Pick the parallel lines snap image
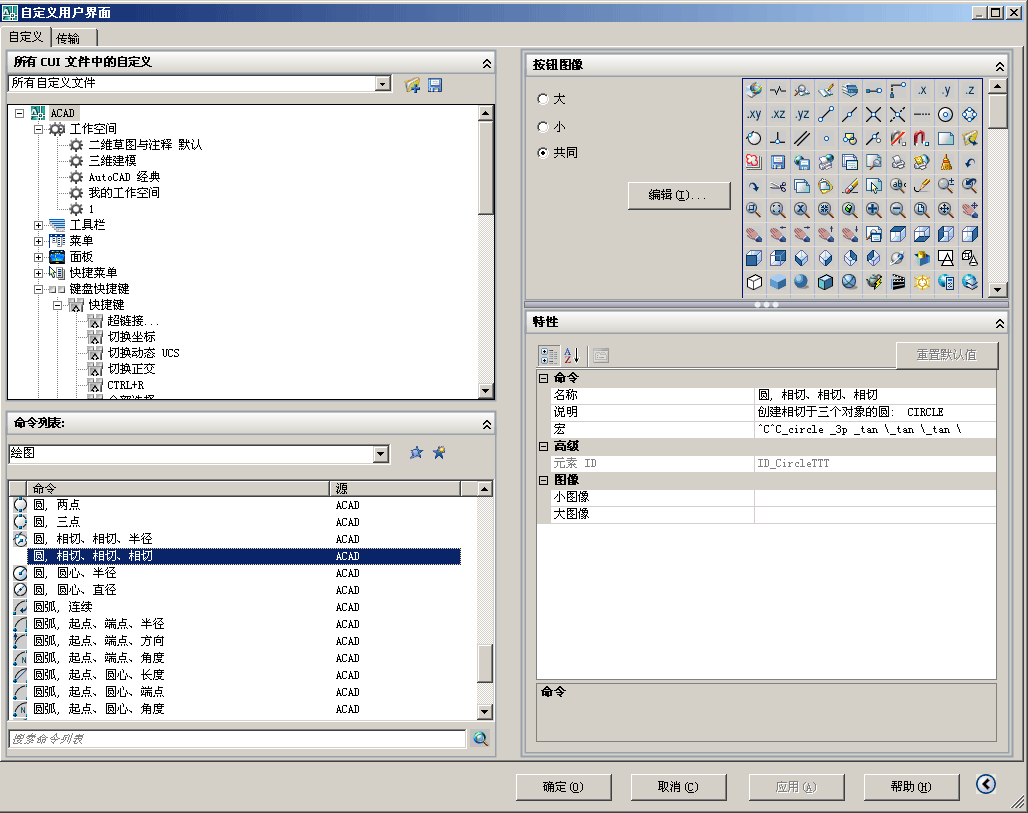Screen dimensions: 1028x813 pos(801,138)
